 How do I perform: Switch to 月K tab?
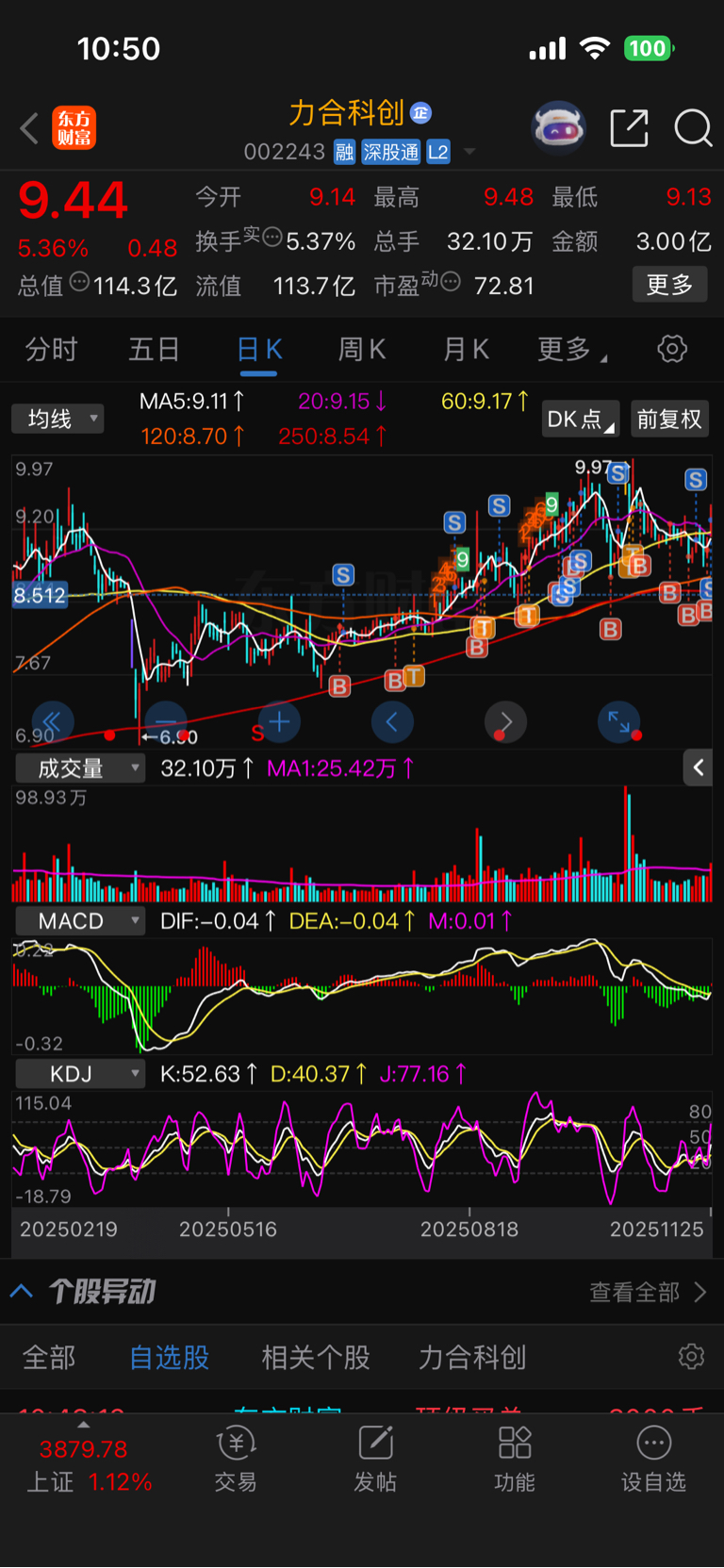(x=466, y=350)
